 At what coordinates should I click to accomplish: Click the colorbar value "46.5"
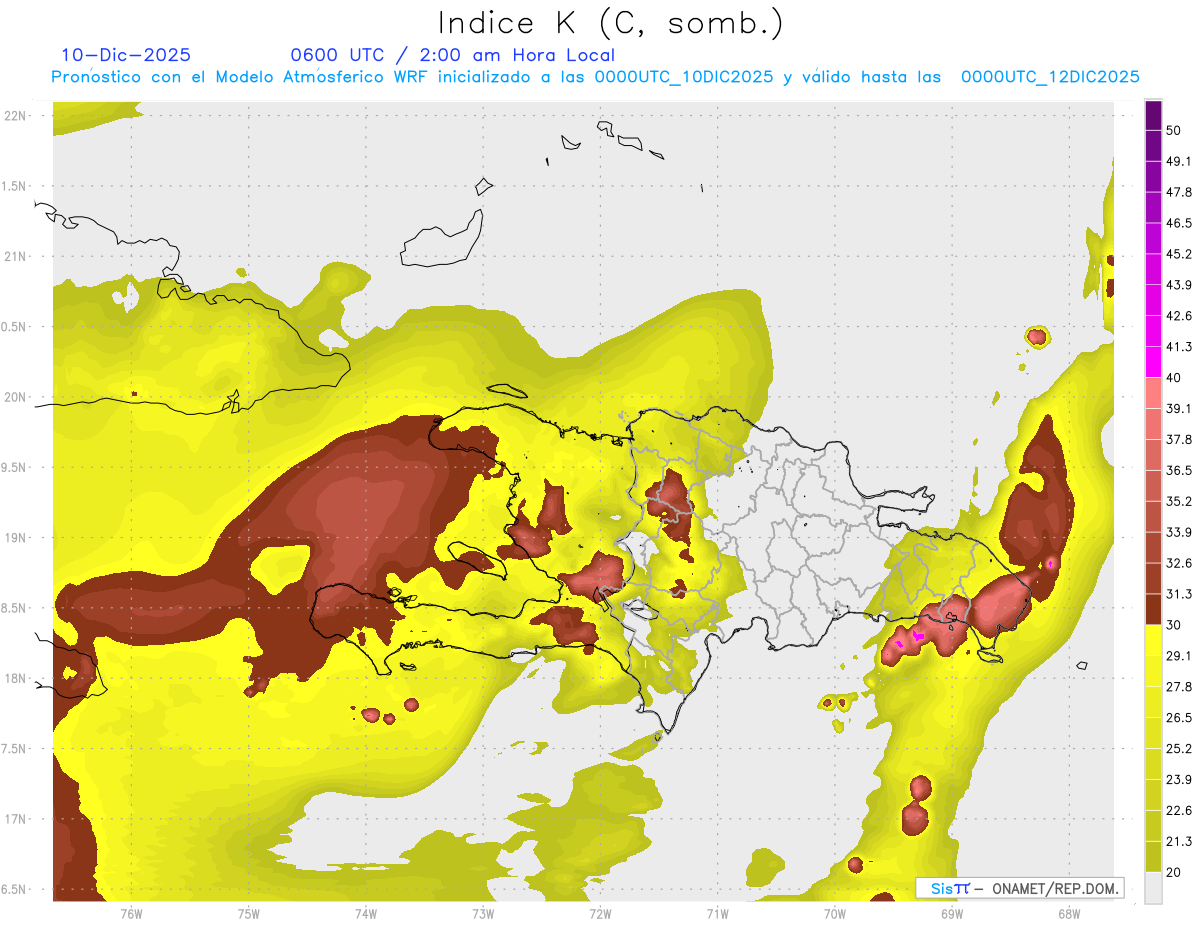[x=1179, y=224]
